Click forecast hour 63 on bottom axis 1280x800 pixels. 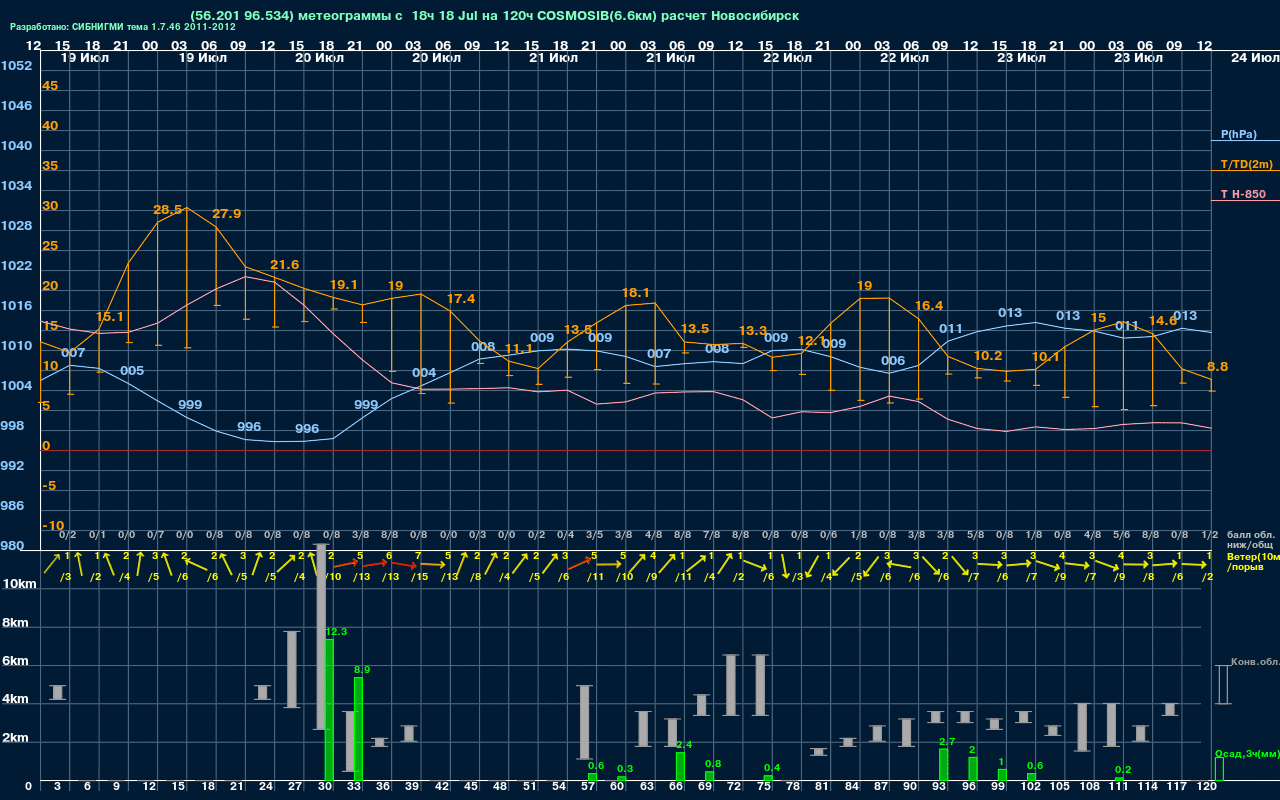tap(647, 787)
